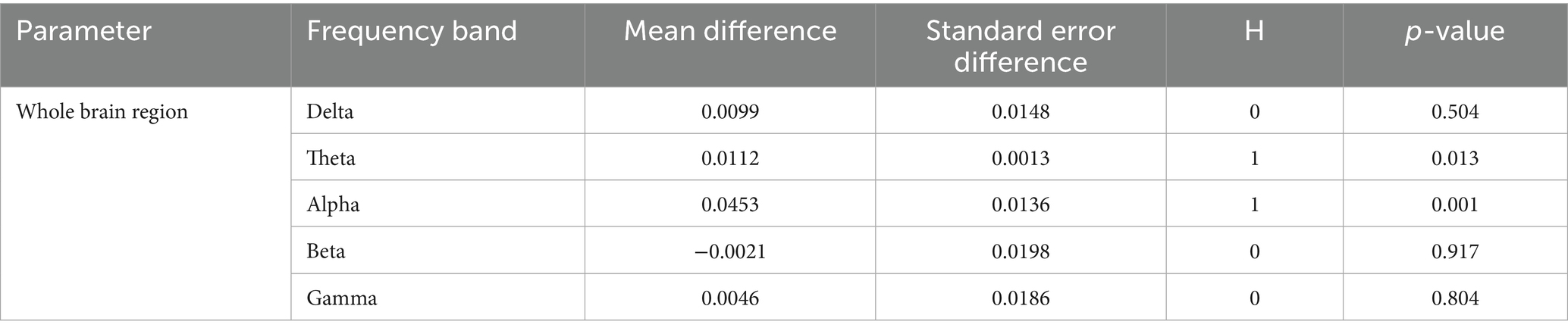Screen dimensions: 1568x334
Task: Click standard error value 0.0198
Action: point(1020,251)
